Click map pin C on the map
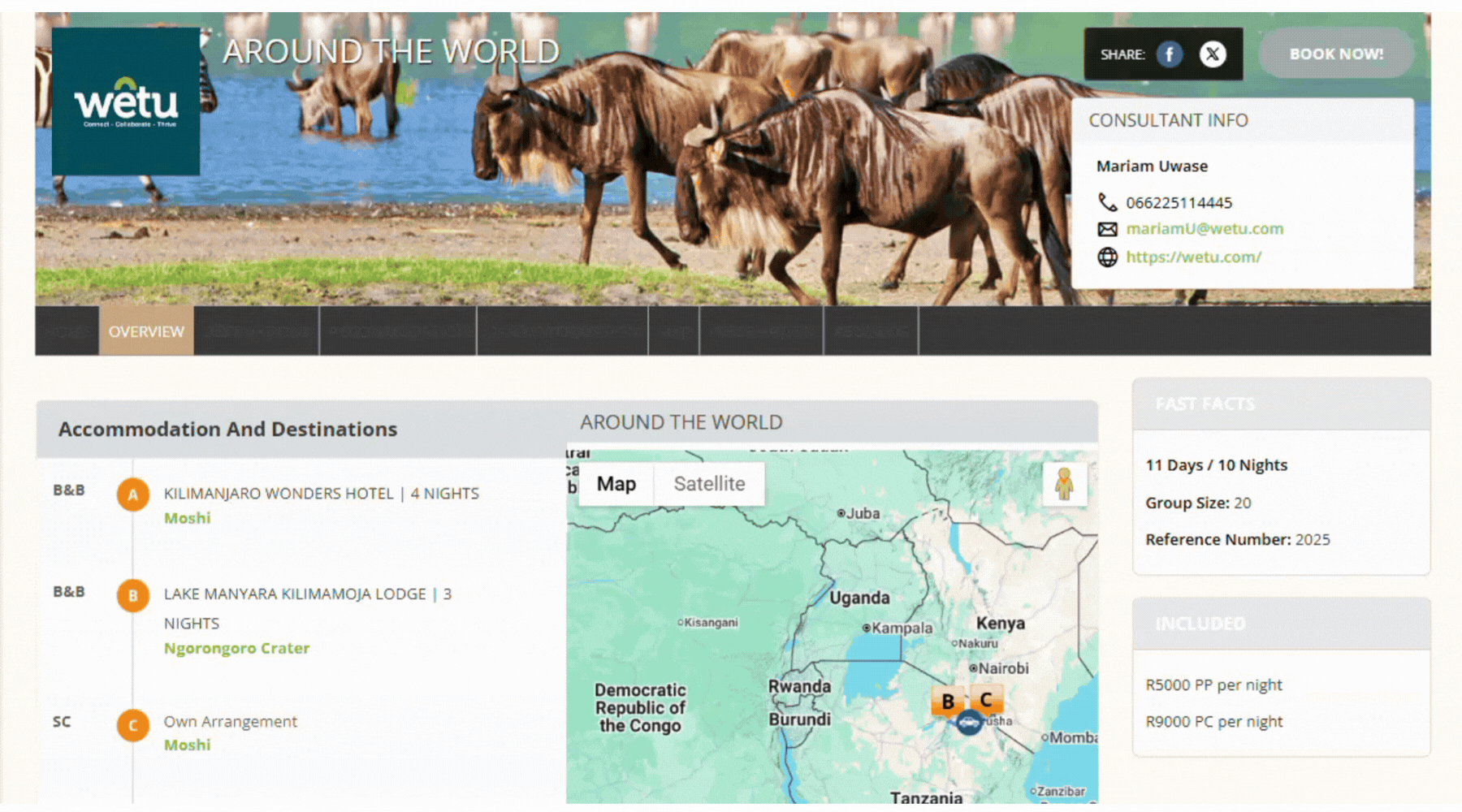The image size is (1462, 812). (x=986, y=699)
